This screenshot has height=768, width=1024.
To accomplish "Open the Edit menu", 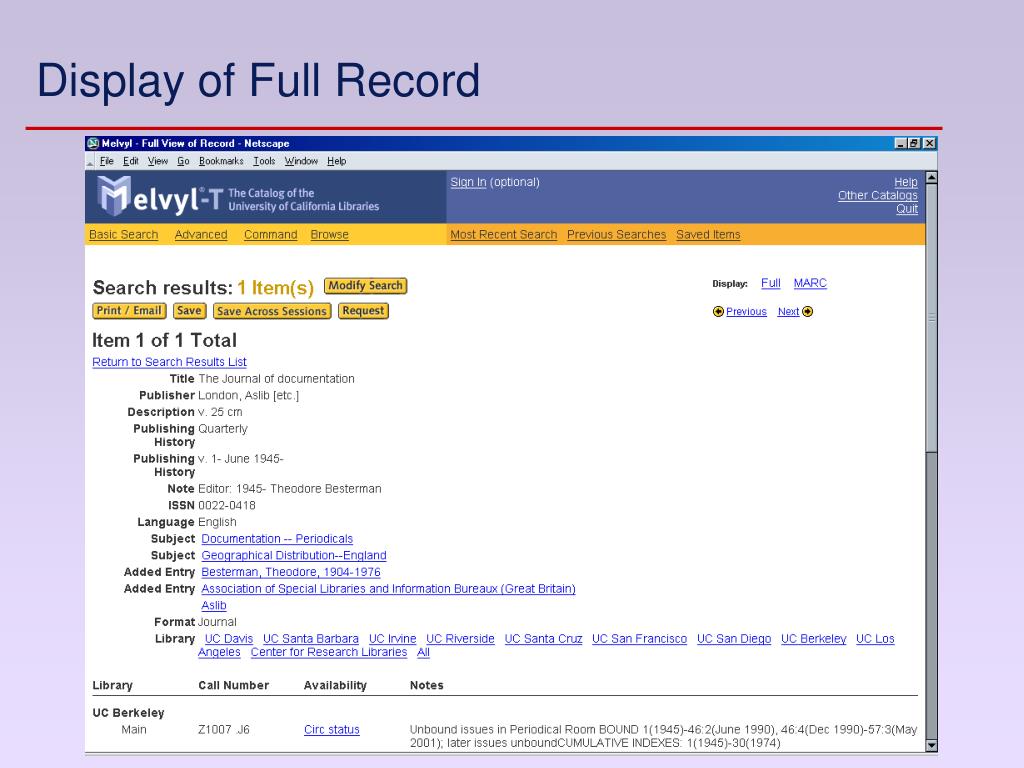I will [131, 161].
